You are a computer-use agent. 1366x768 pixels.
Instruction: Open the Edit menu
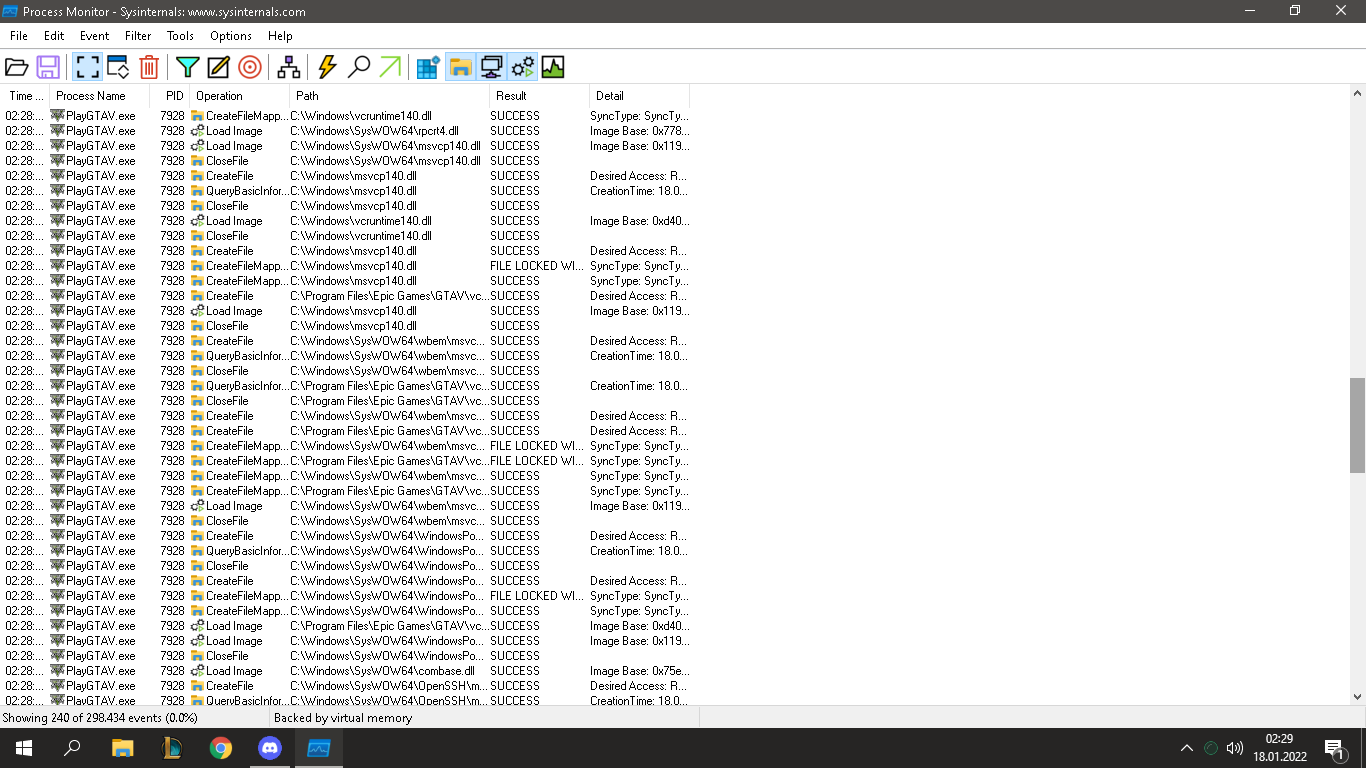[54, 35]
